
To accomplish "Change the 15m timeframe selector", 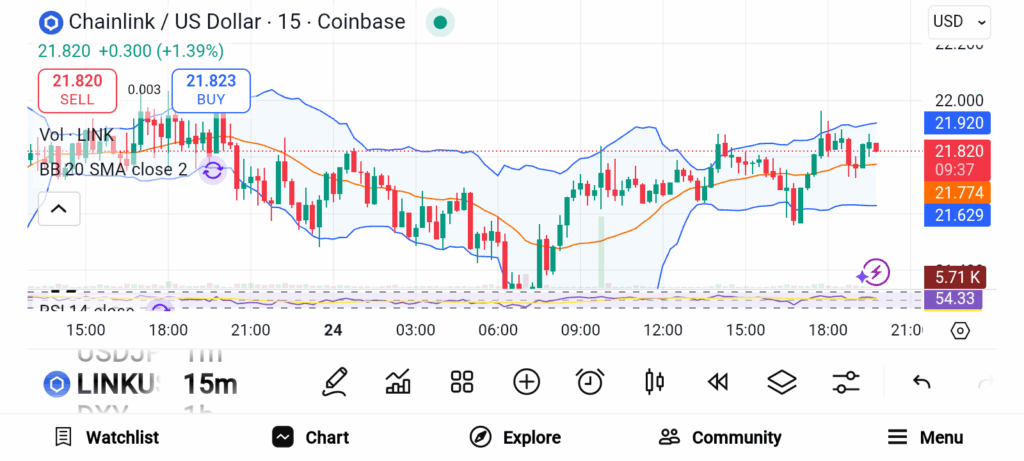I will 210,383.
